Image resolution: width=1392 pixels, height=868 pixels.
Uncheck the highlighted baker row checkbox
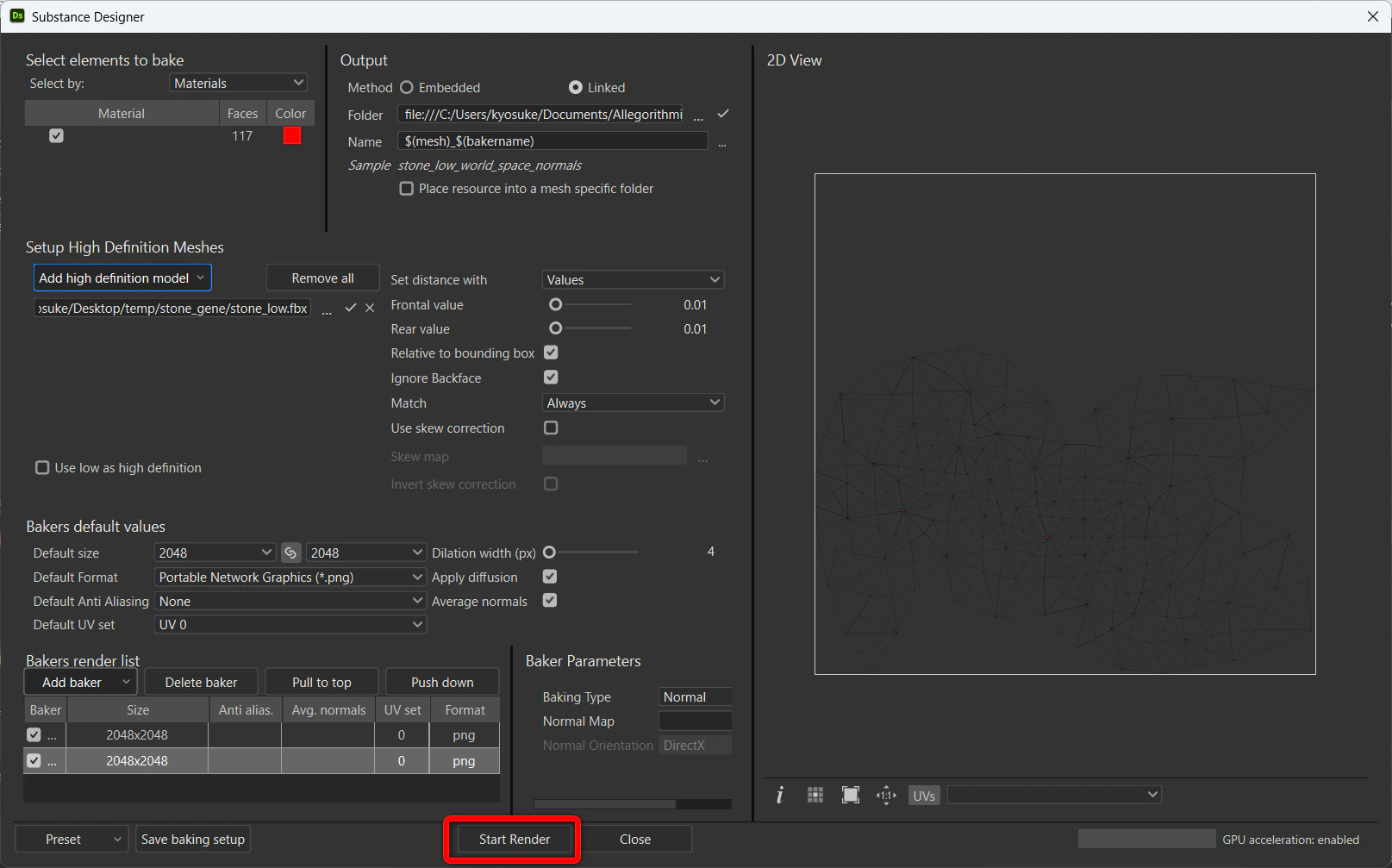[x=34, y=761]
